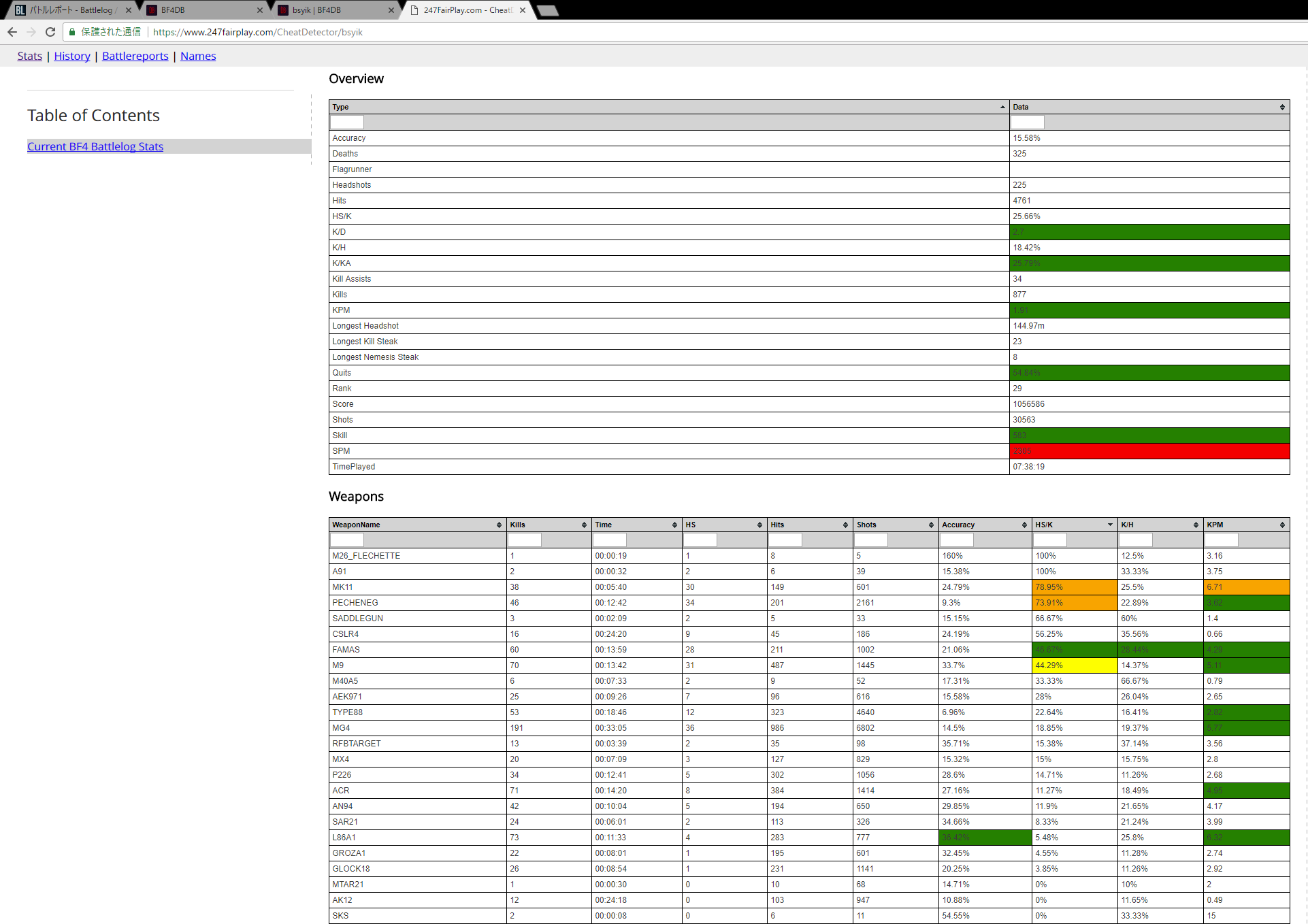Switch to the Battlelog browser tab
Screen dimensions: 1308x924
coord(68,10)
